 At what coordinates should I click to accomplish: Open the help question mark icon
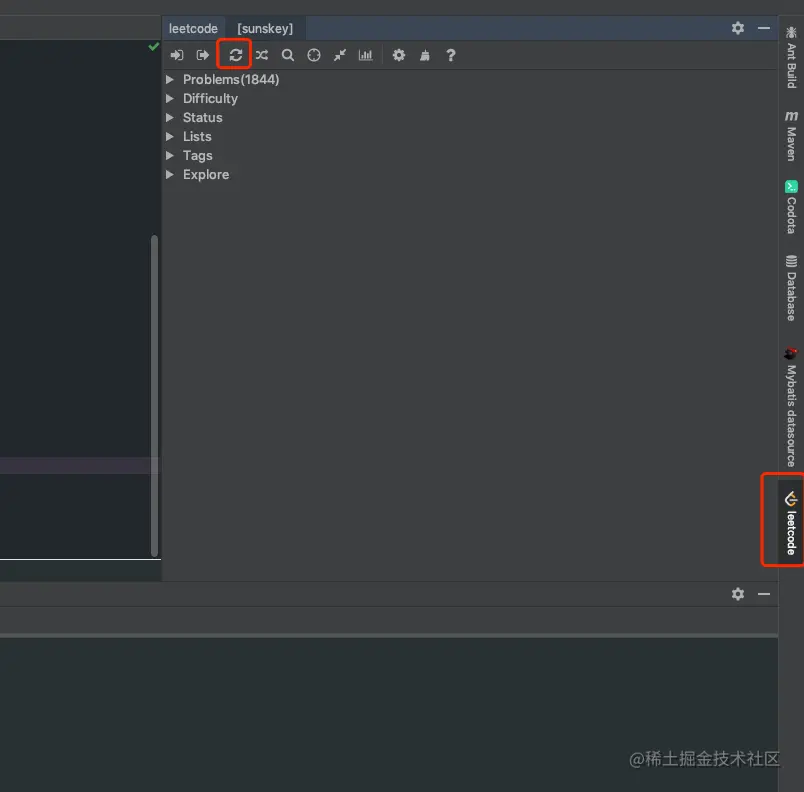click(x=451, y=55)
